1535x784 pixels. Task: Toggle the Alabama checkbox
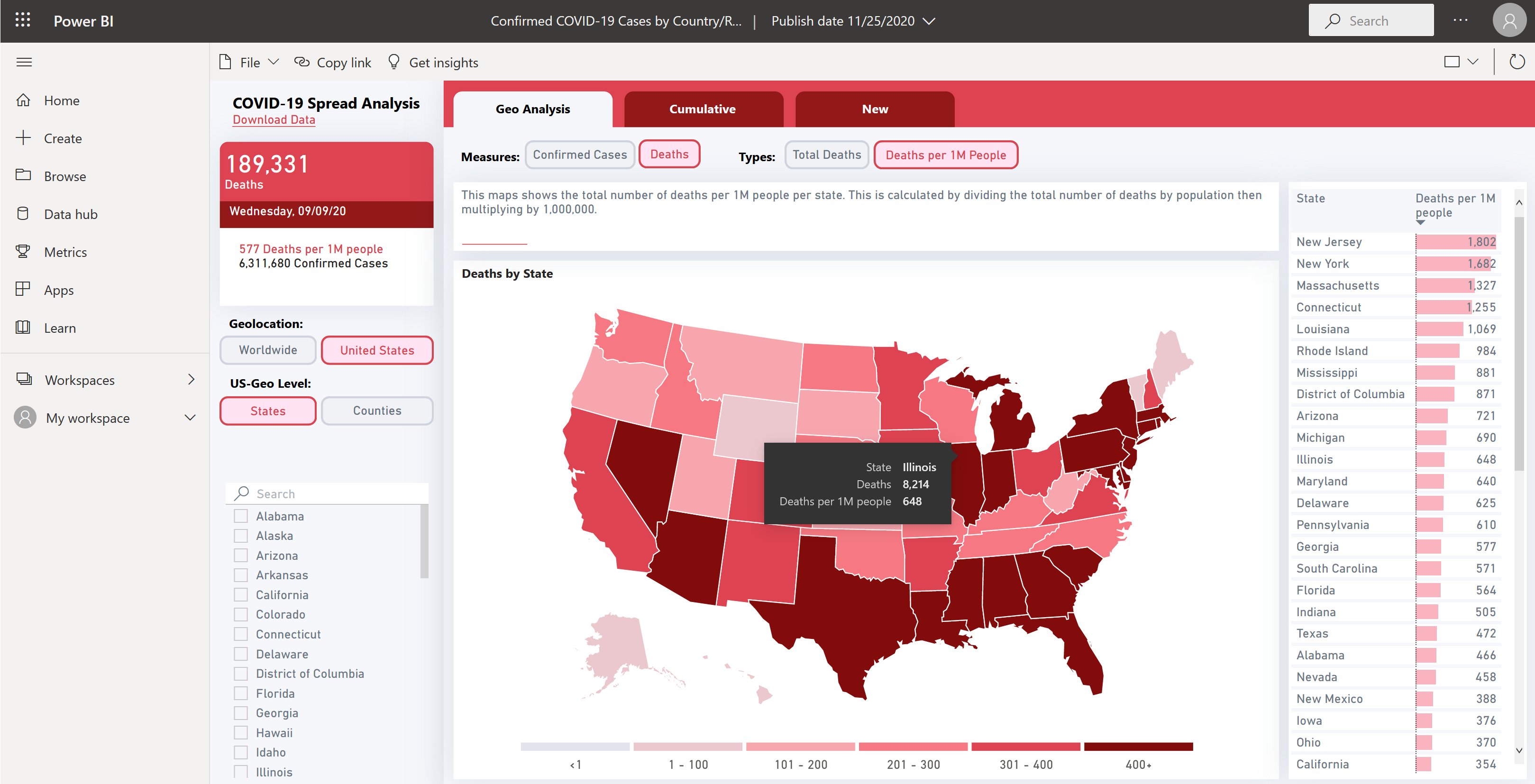241,516
